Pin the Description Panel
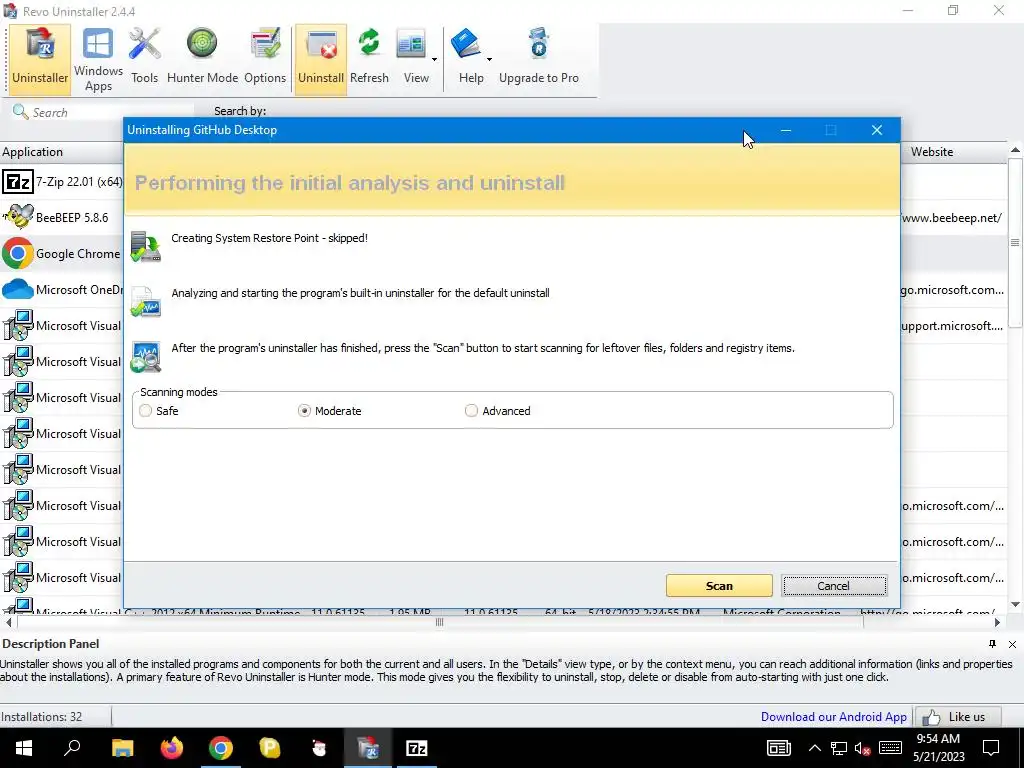This screenshot has height=768, width=1024. [x=992, y=644]
